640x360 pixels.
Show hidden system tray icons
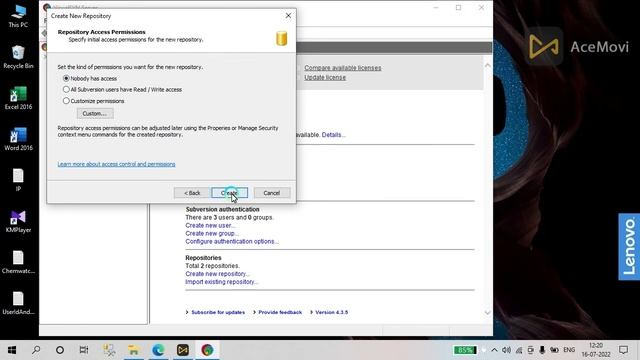coord(494,350)
